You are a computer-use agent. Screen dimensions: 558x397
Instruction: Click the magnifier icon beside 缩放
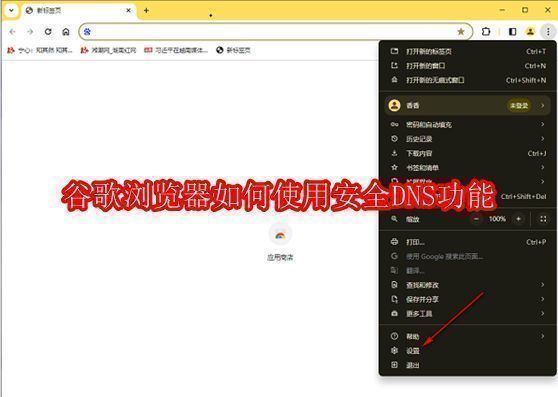click(394, 219)
